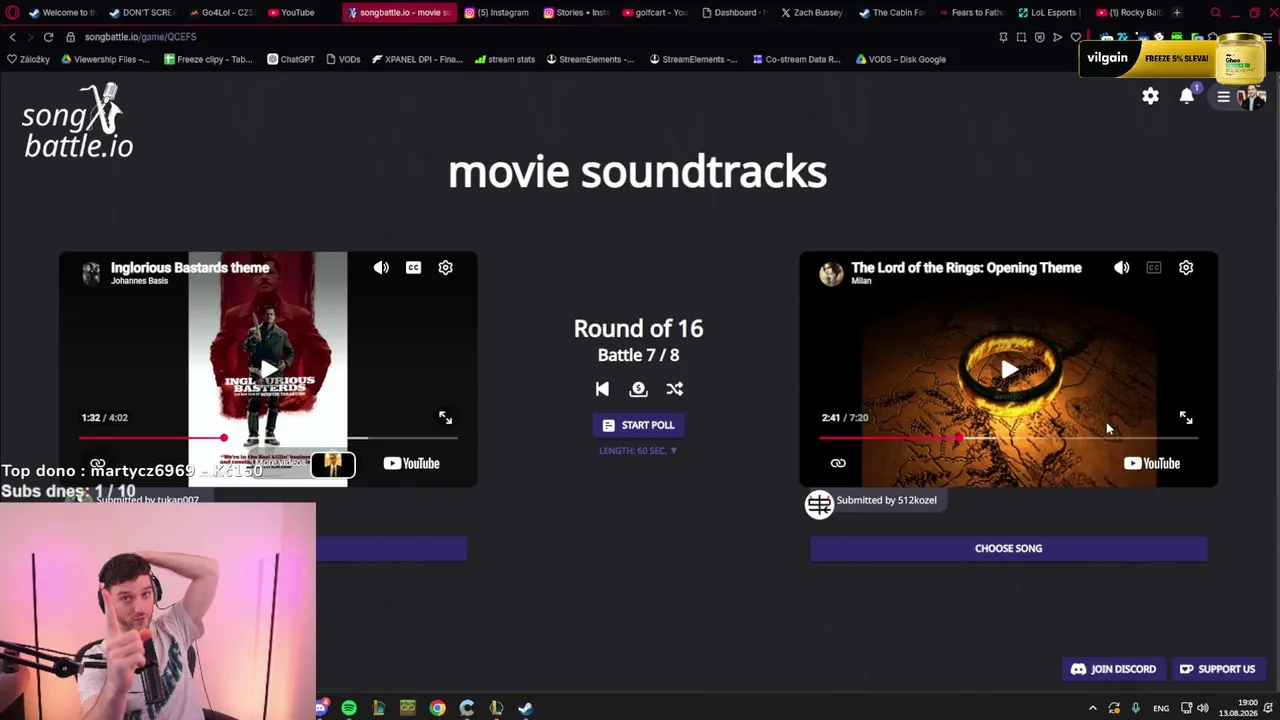Open a new browser tab
The image size is (1280, 720).
tap(1177, 13)
